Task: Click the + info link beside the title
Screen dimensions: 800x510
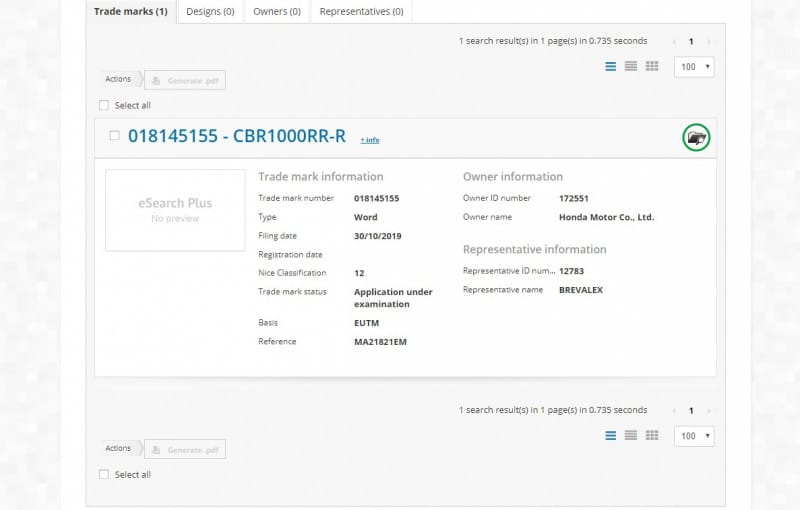Action: 370,140
